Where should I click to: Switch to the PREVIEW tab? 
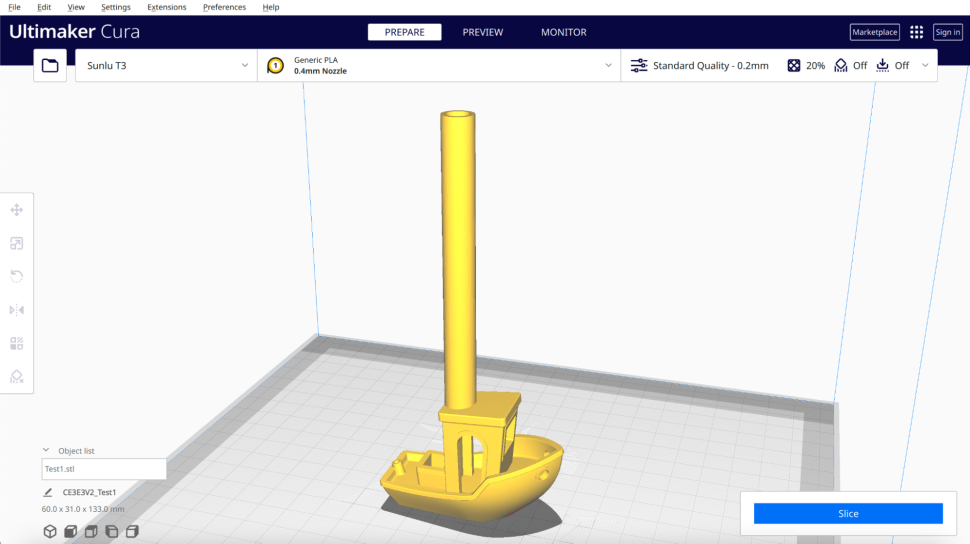pyautogui.click(x=483, y=32)
